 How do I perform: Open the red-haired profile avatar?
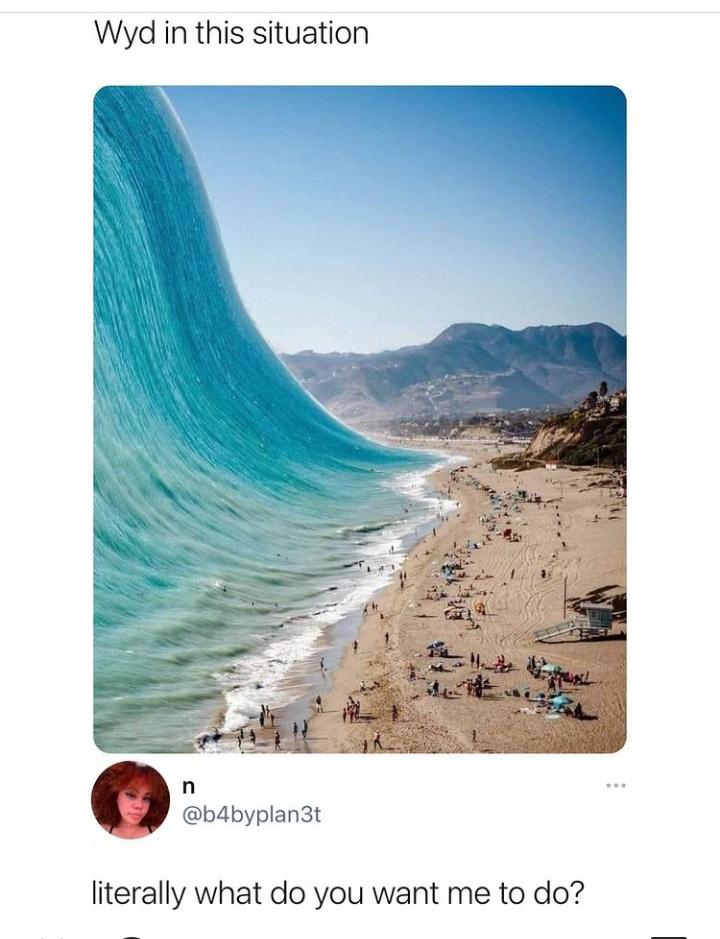pyautogui.click(x=130, y=799)
